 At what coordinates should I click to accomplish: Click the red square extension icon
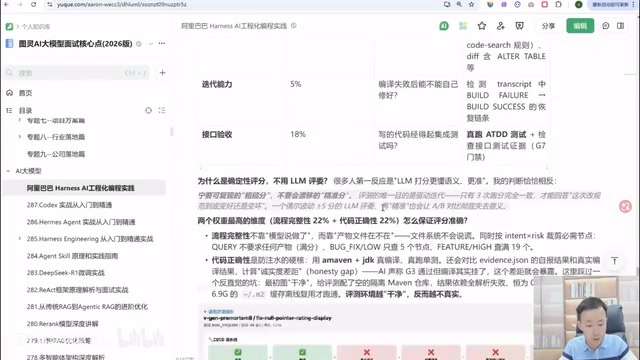click(544, 4)
